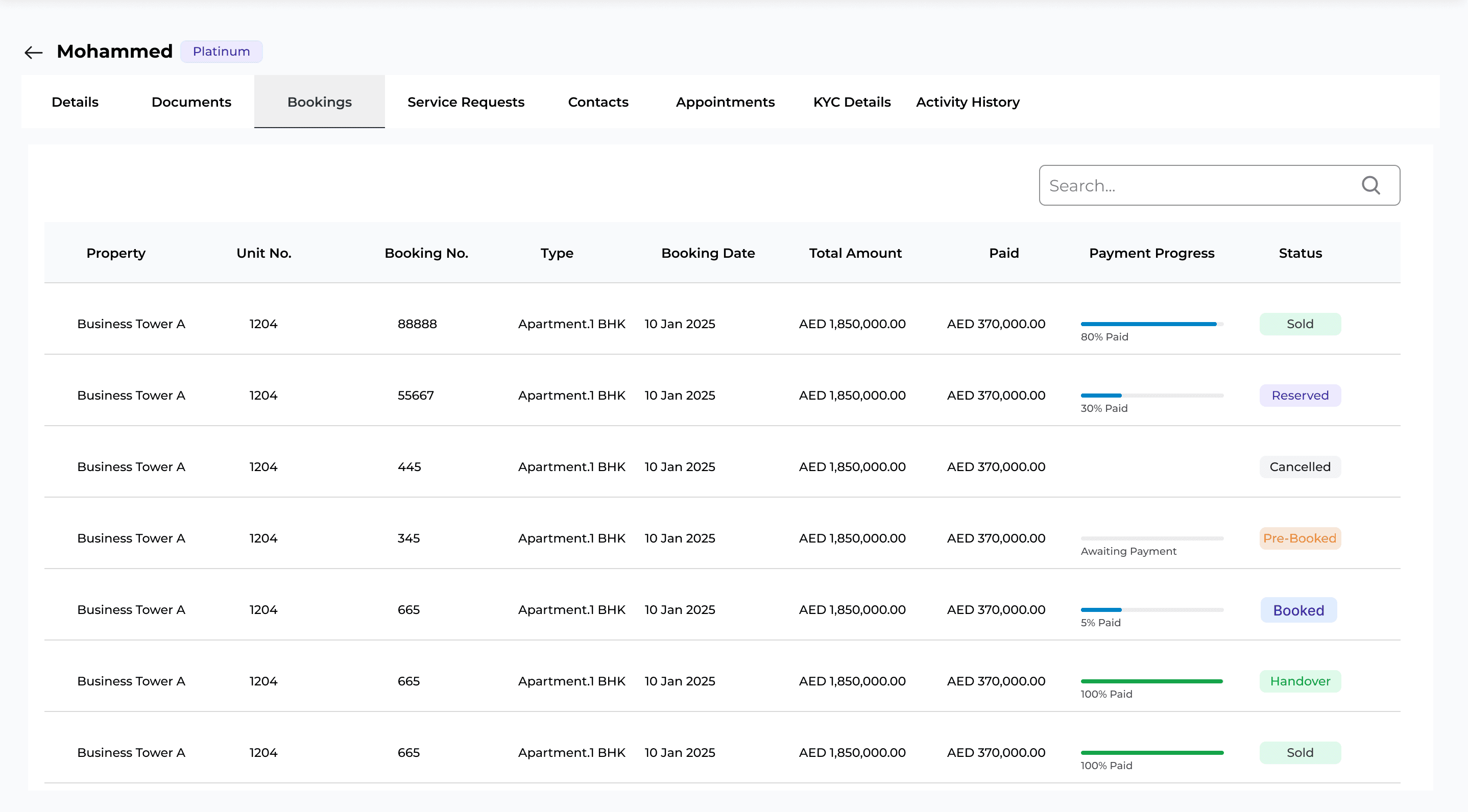
Task: Click unit 1204 in the Cancelled row
Action: click(x=263, y=466)
